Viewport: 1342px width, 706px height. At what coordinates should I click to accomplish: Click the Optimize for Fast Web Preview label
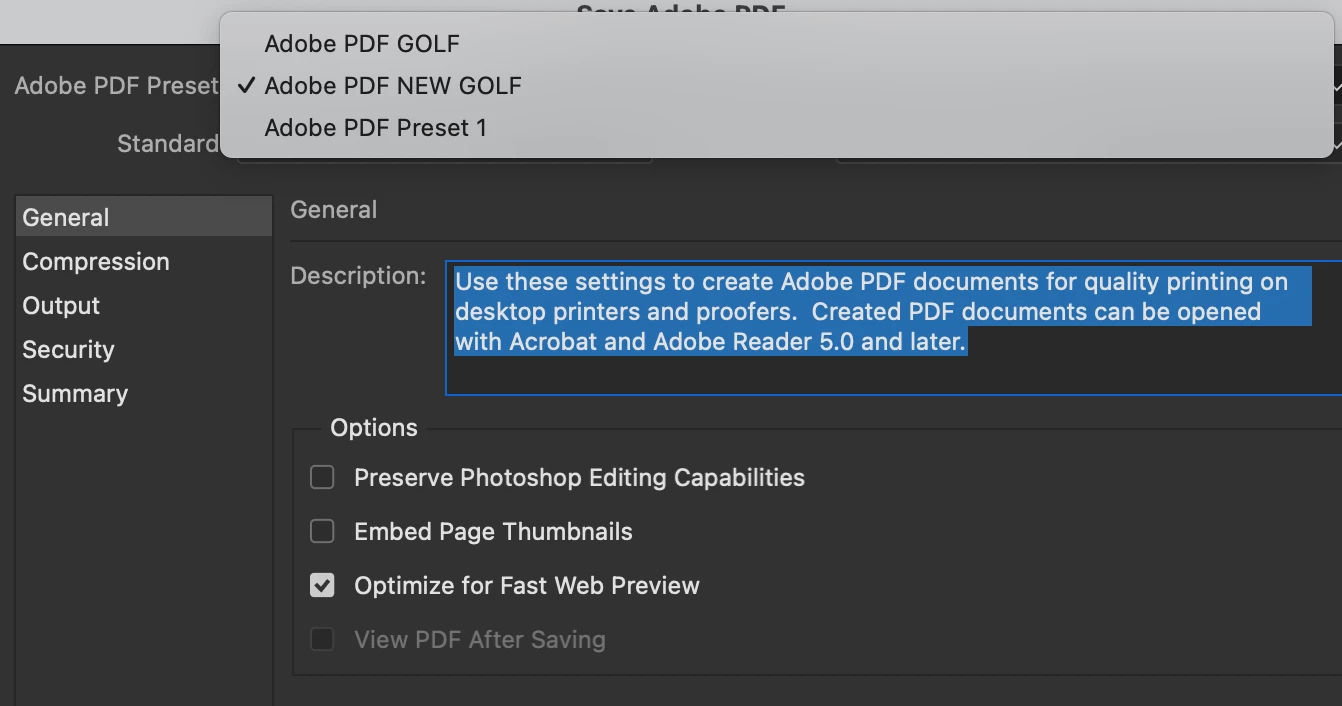[x=527, y=586]
